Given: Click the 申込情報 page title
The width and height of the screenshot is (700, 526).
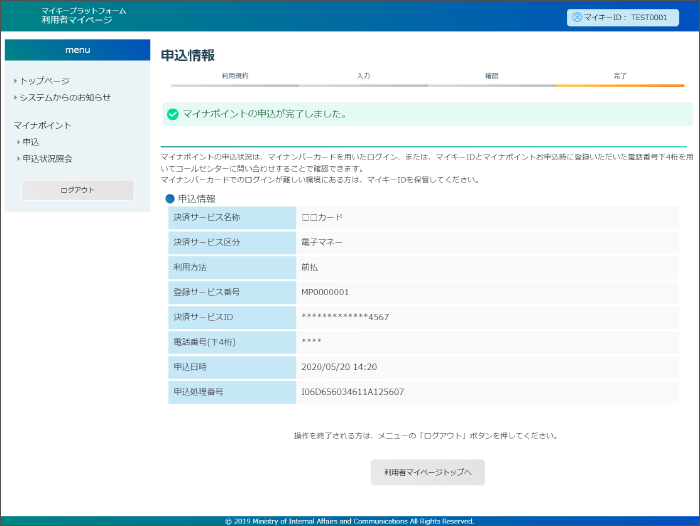Looking at the screenshot, I should coord(188,55).
